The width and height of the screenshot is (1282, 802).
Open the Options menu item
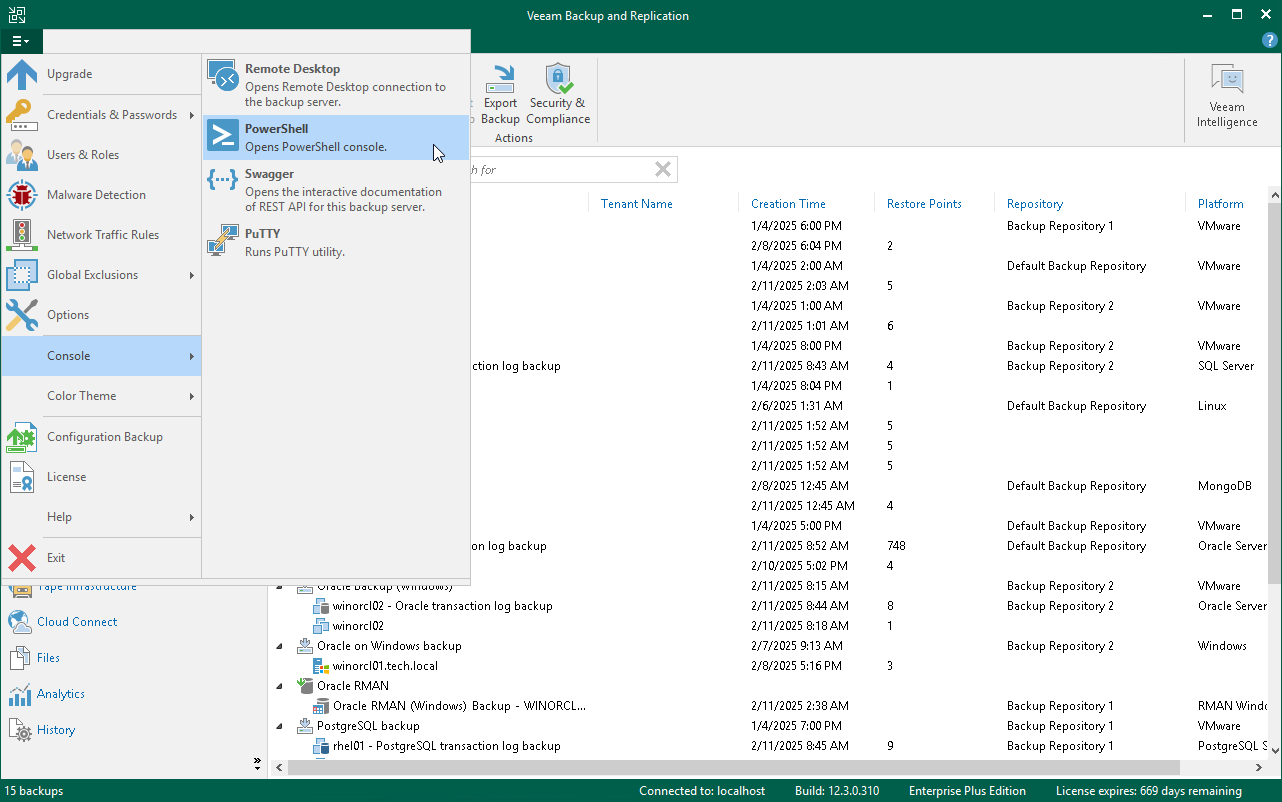(68, 315)
